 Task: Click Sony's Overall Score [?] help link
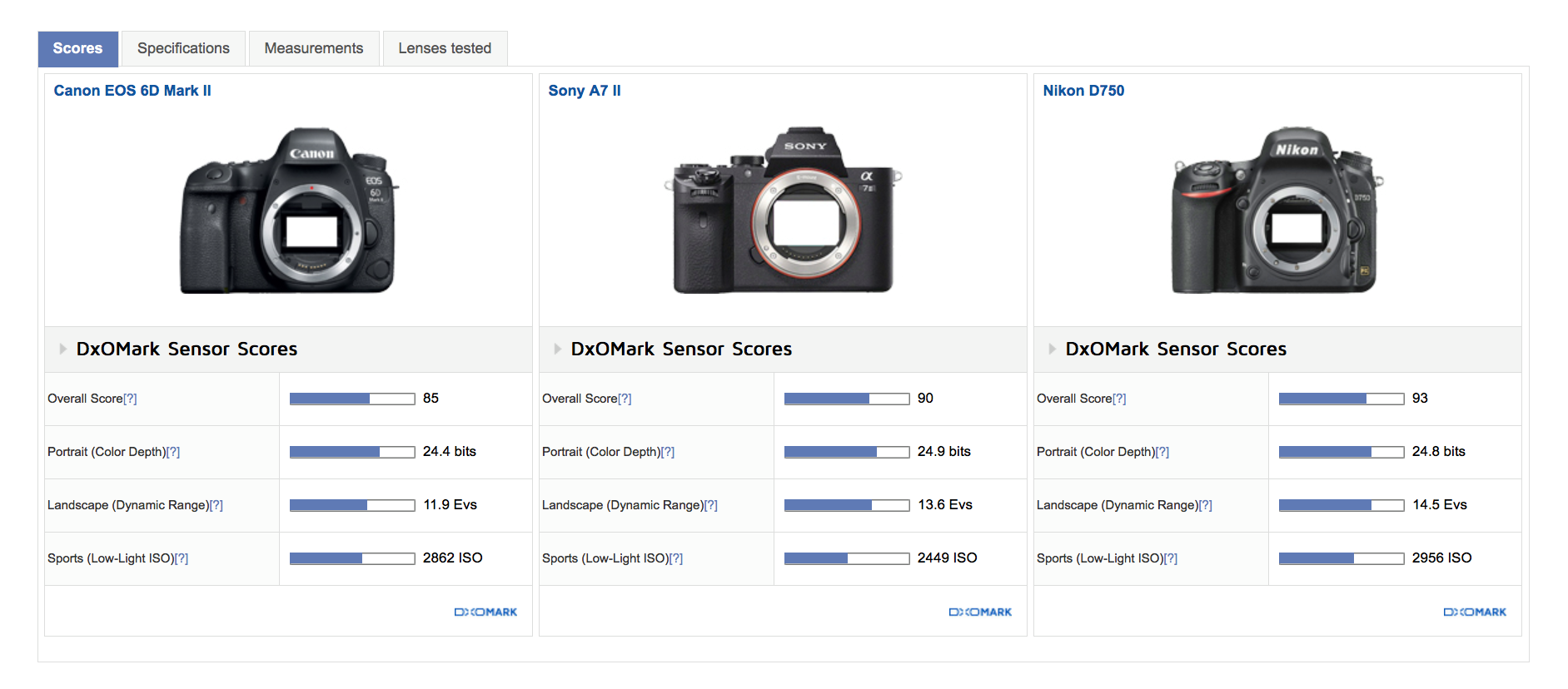[625, 399]
